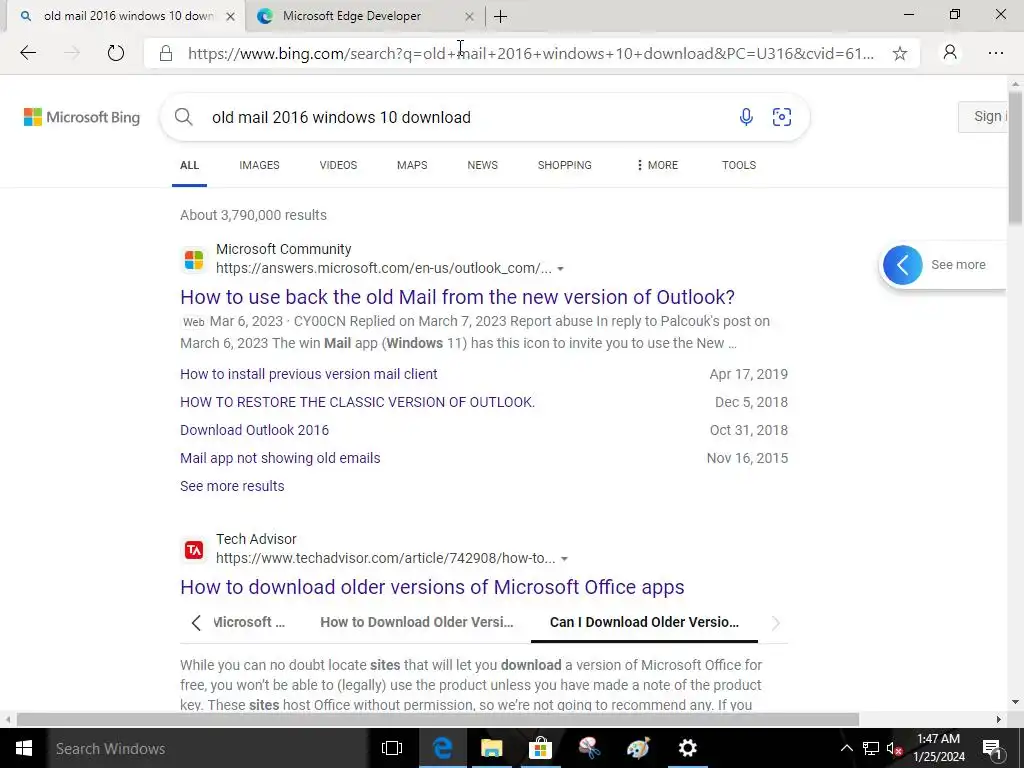This screenshot has height=768, width=1024.
Task: Click the browser address bar URL
Action: pyautogui.click(x=530, y=54)
